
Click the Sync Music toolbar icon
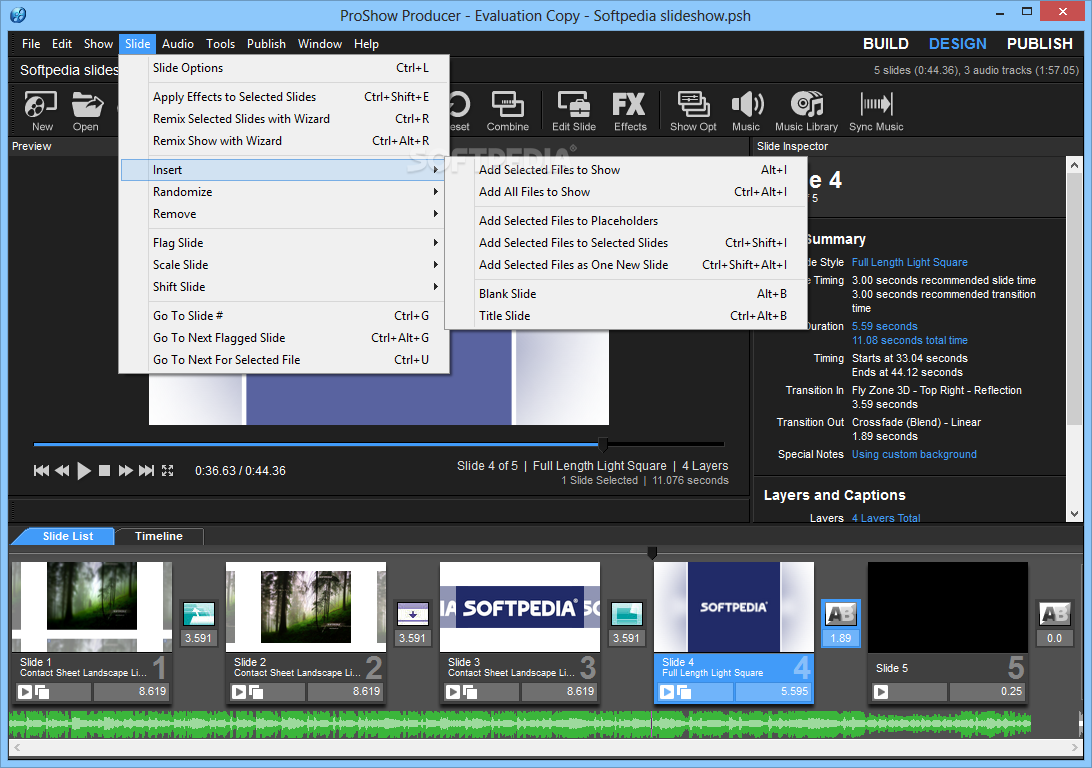(x=876, y=111)
